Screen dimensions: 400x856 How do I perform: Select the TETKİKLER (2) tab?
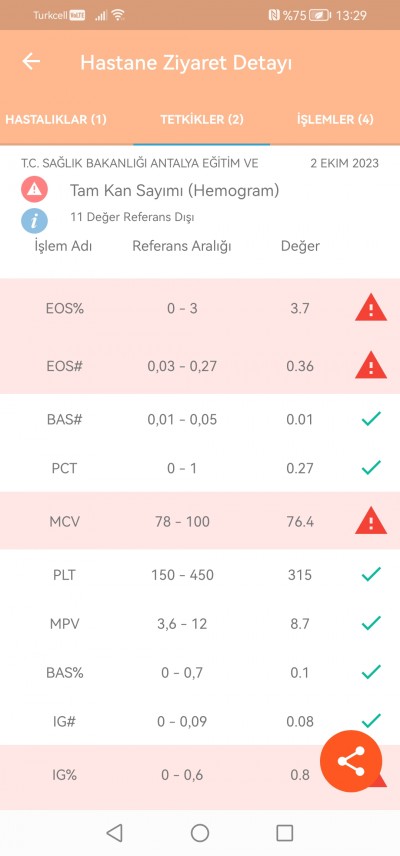pos(202,120)
